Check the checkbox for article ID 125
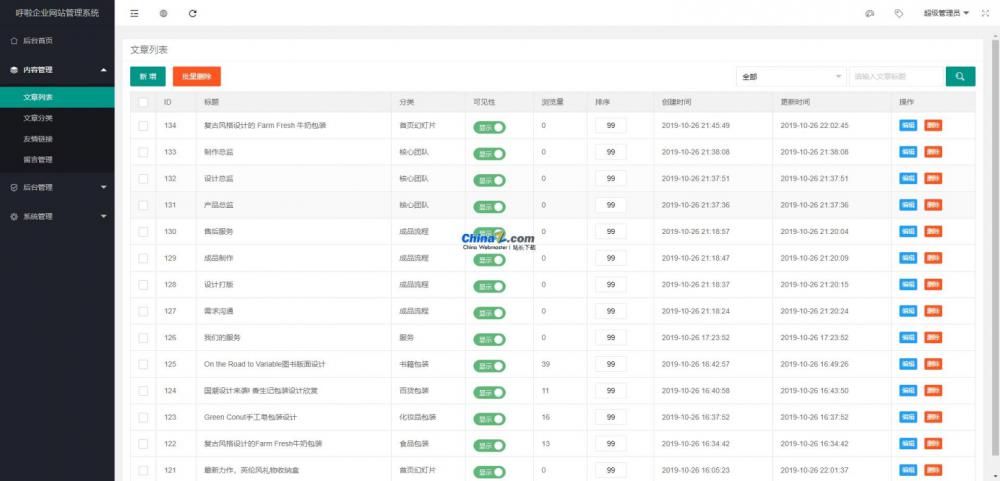The width and height of the screenshot is (1000, 481). (x=143, y=364)
